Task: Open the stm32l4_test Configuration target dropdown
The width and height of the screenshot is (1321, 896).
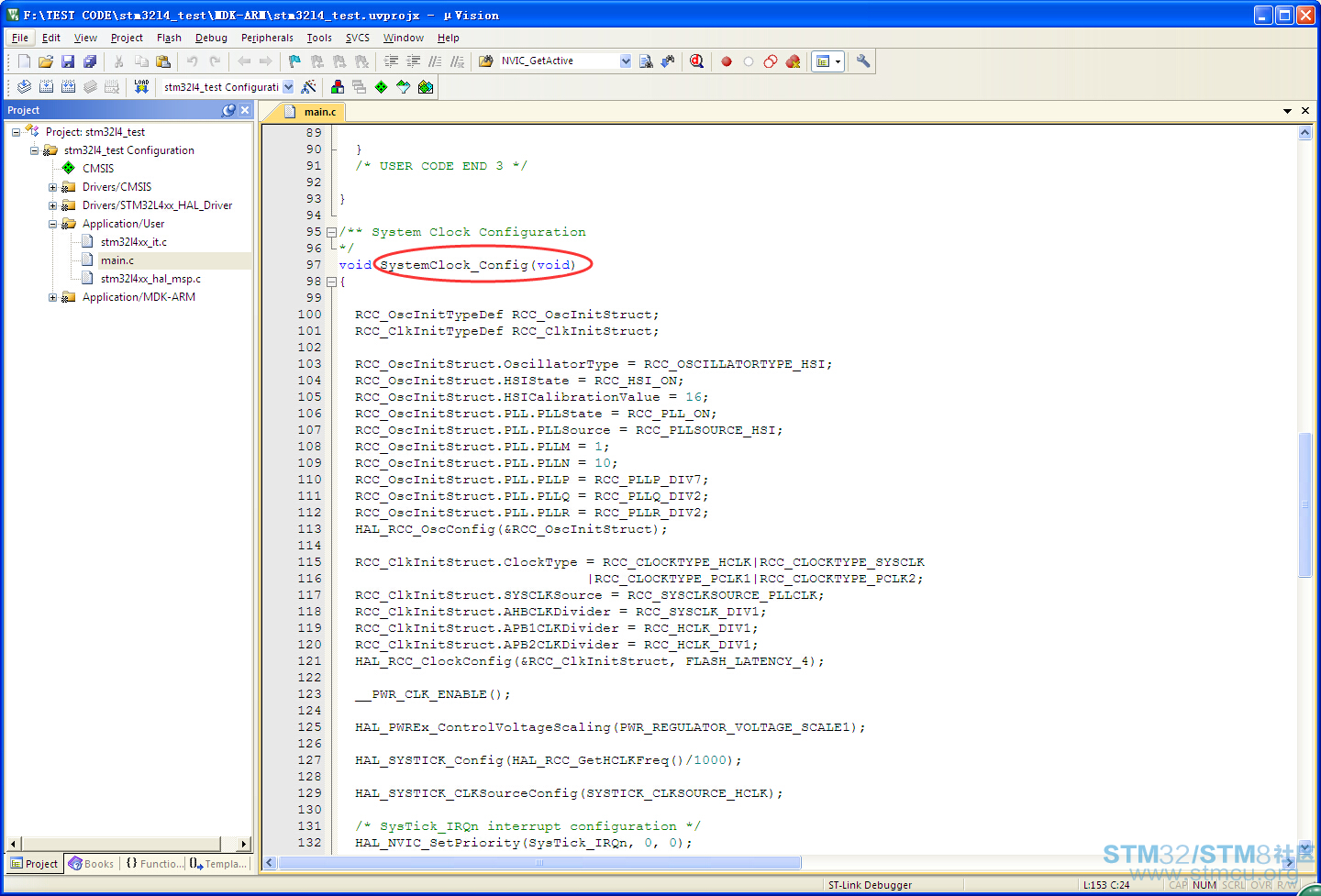Action: [x=288, y=87]
